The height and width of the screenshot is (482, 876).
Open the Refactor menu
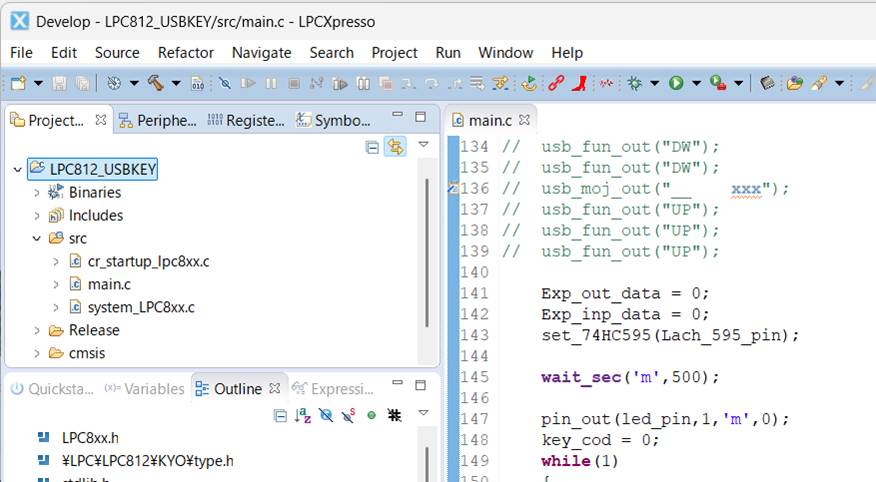pyautogui.click(x=185, y=52)
